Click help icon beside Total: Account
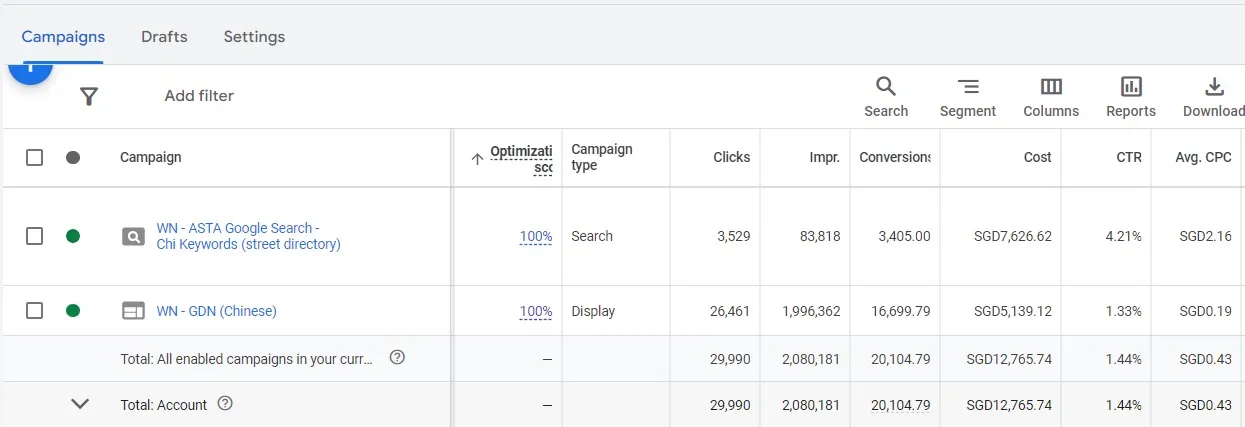1245x427 pixels. click(225, 404)
